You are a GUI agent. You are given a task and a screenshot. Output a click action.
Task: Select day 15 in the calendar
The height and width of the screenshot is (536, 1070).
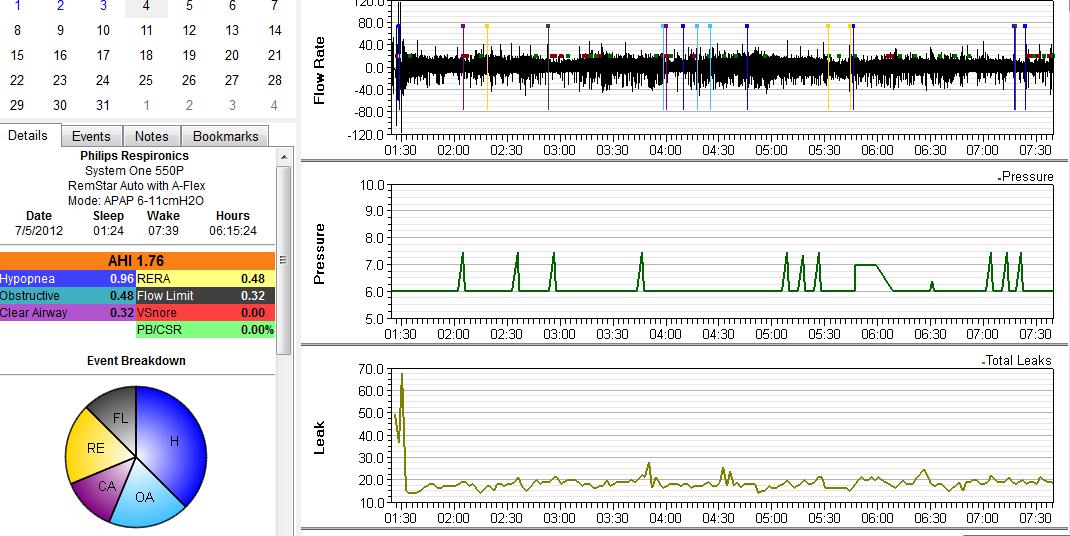tap(17, 55)
